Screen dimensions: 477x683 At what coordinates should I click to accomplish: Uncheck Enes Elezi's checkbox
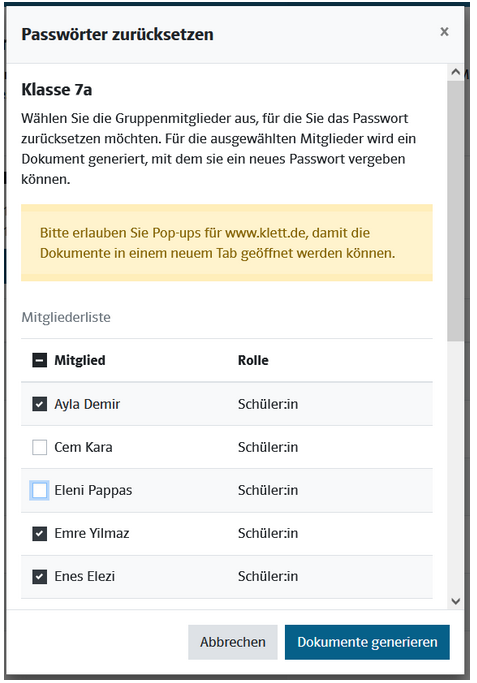(x=40, y=576)
